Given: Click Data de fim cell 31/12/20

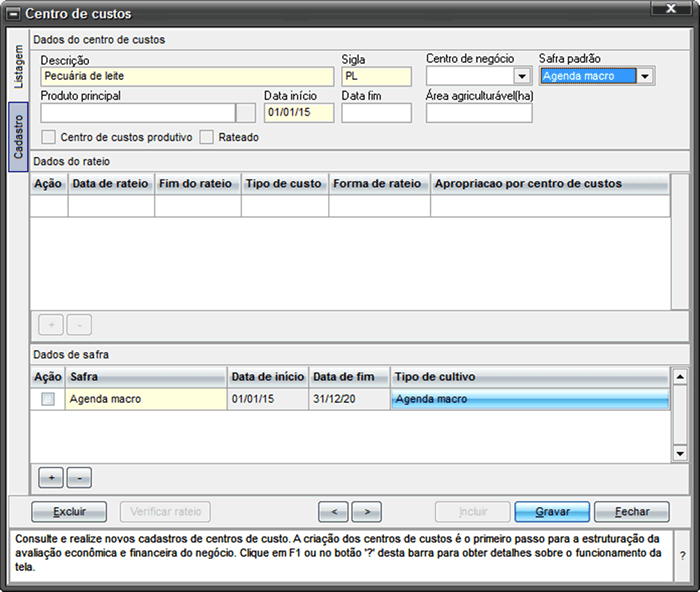Looking at the screenshot, I should (x=350, y=399).
